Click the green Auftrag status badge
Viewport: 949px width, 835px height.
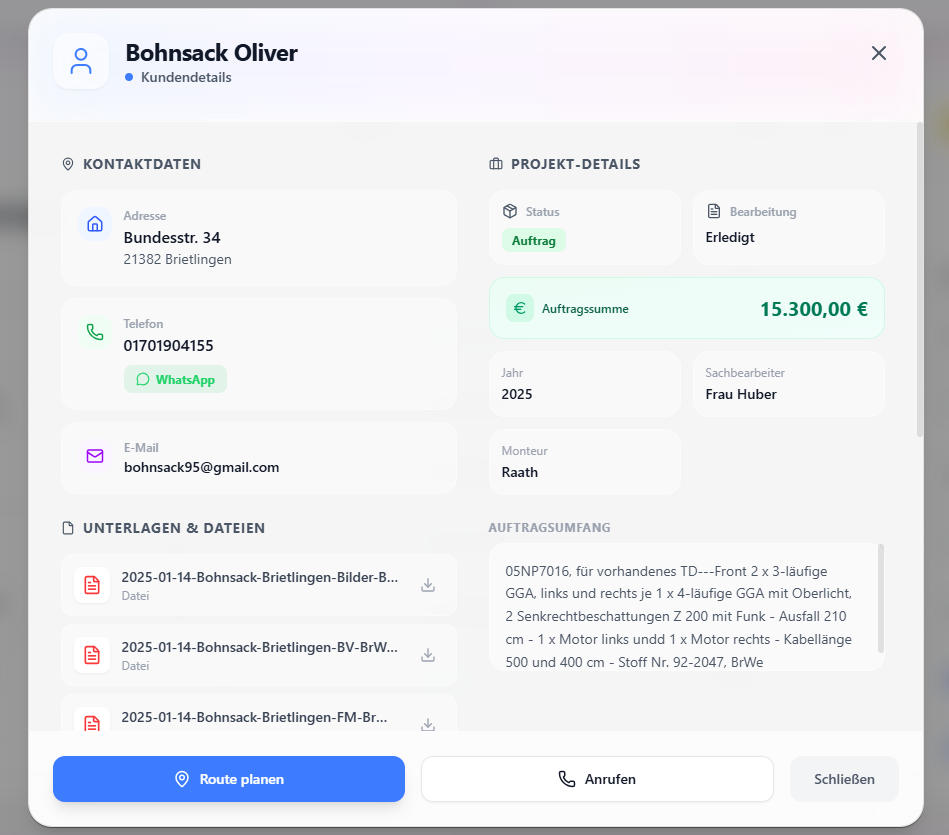click(533, 240)
